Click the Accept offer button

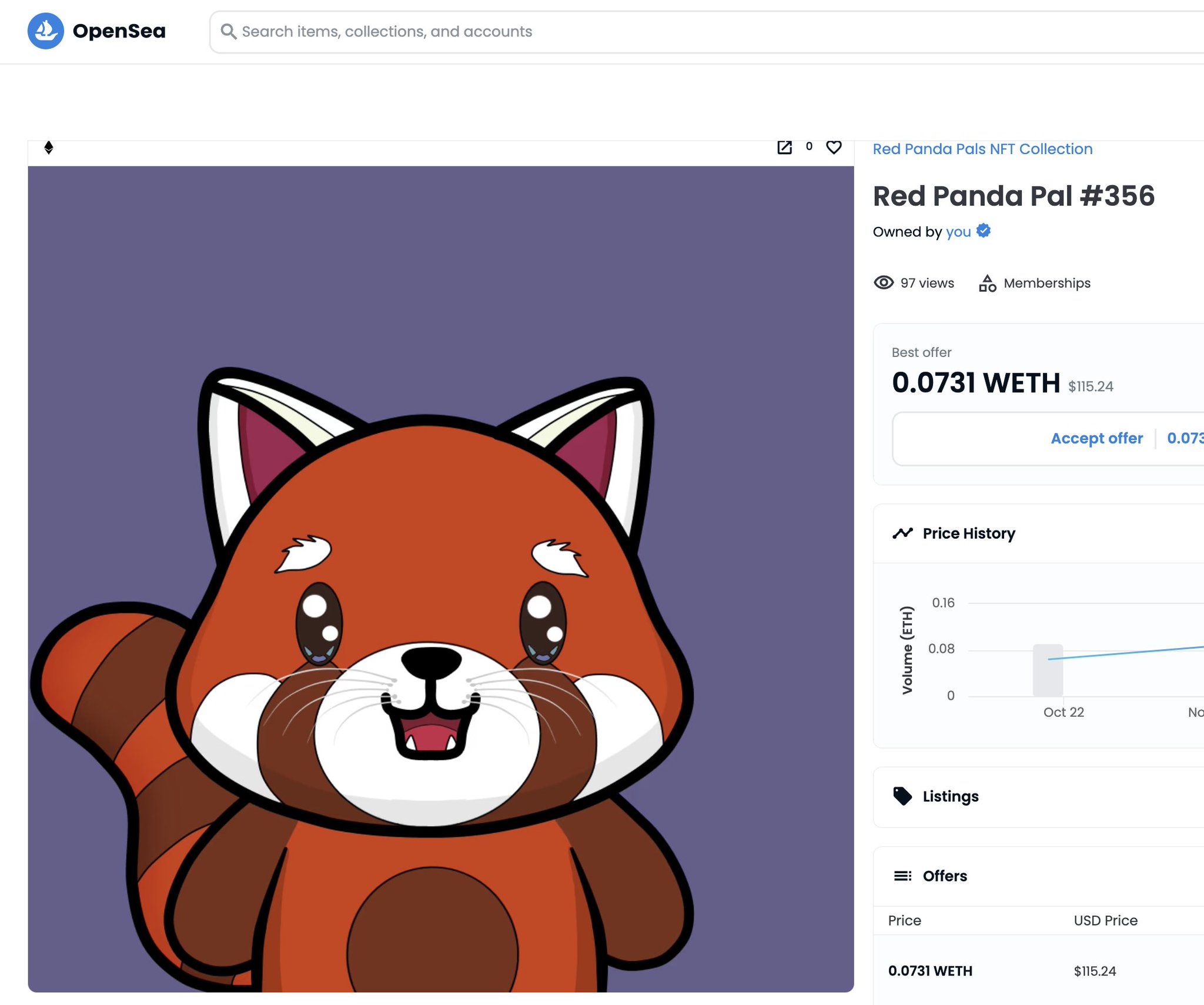coord(1096,438)
